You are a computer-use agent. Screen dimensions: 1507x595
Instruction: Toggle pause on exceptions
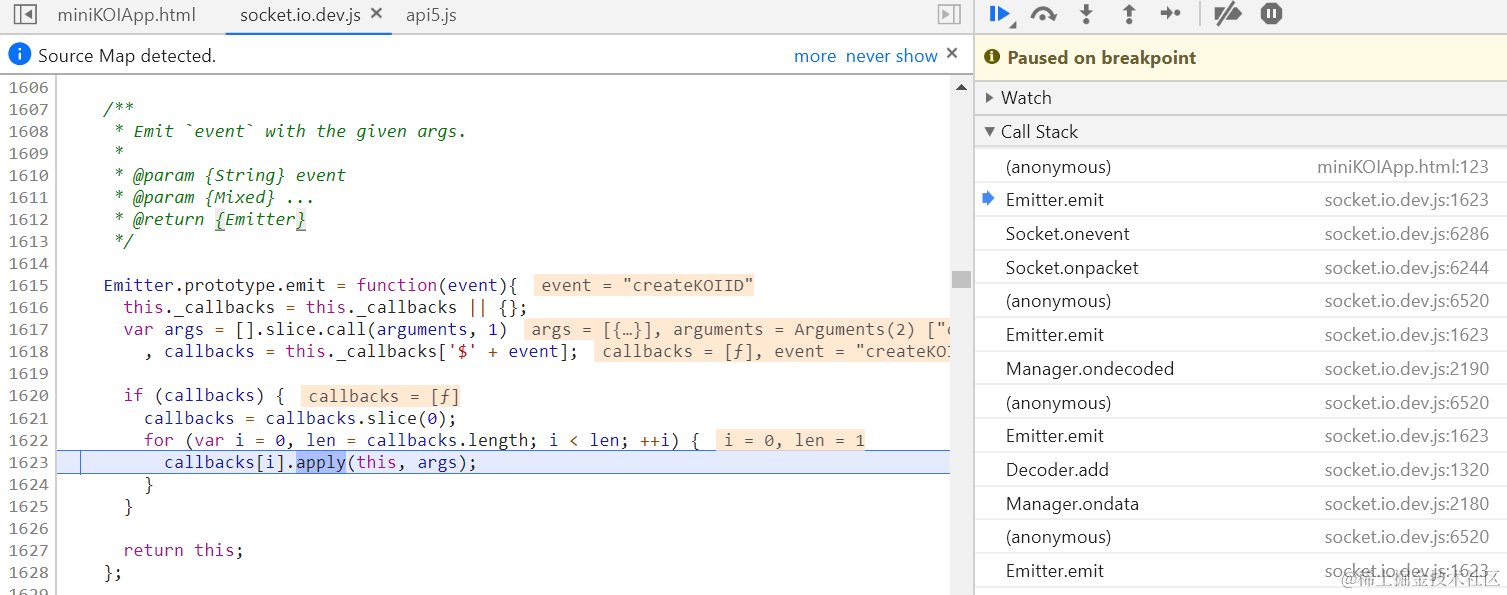[1271, 14]
